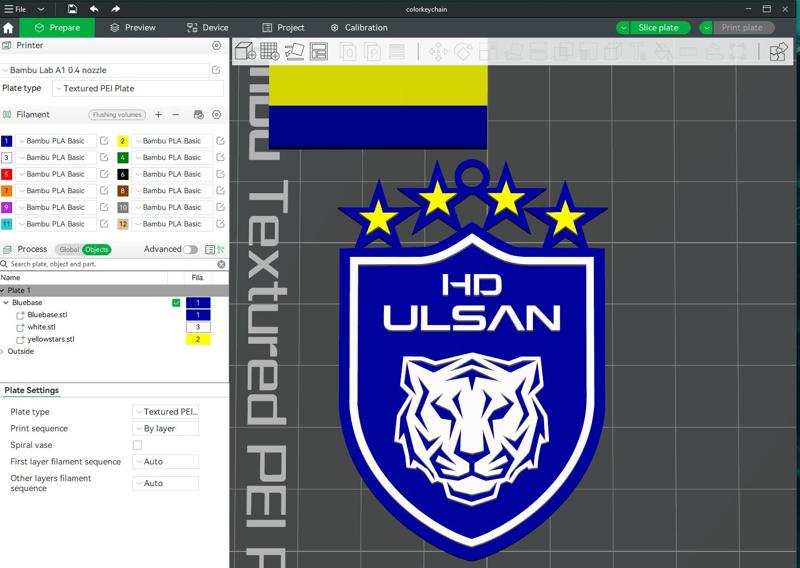
Task: Redo the last action arrow
Action: pyautogui.click(x=116, y=9)
